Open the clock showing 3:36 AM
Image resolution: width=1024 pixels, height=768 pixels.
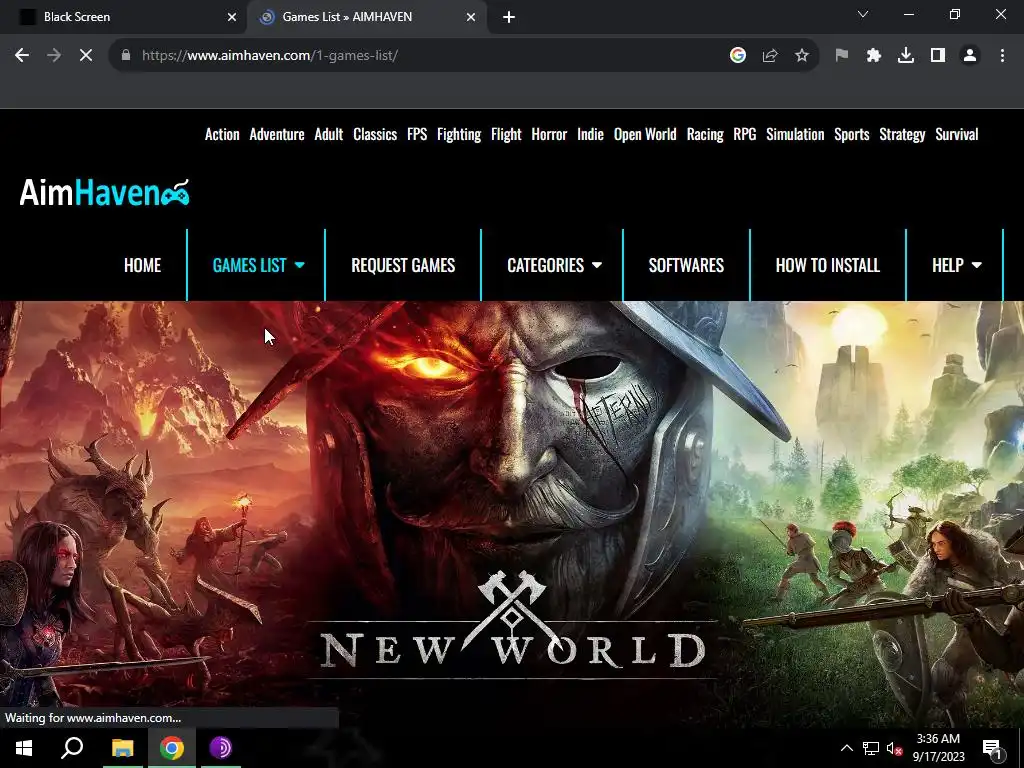point(938,748)
